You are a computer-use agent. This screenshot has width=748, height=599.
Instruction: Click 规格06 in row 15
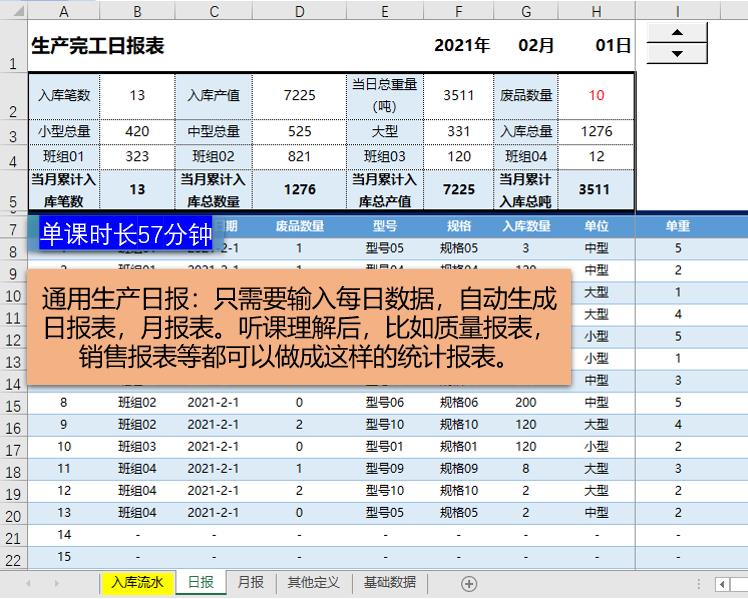(458, 403)
